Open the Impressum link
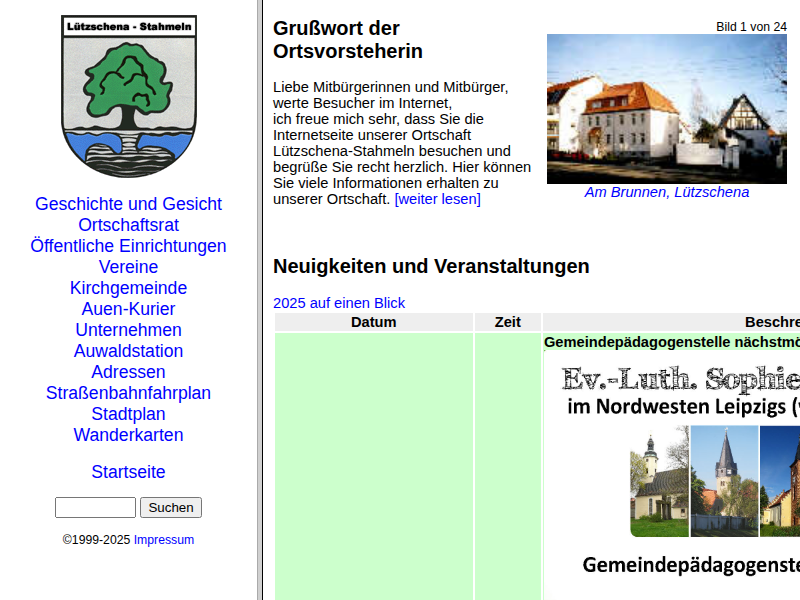 164,540
